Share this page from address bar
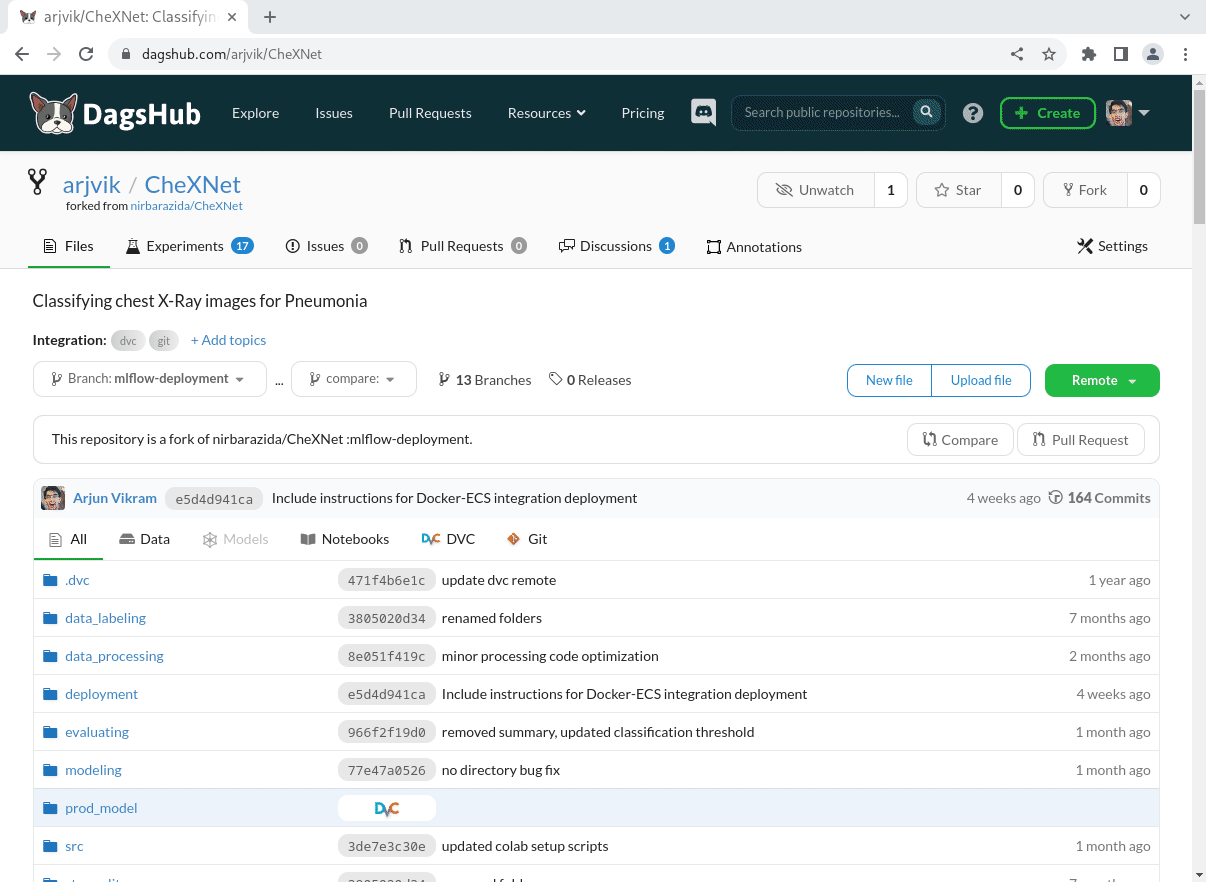 (x=1017, y=54)
